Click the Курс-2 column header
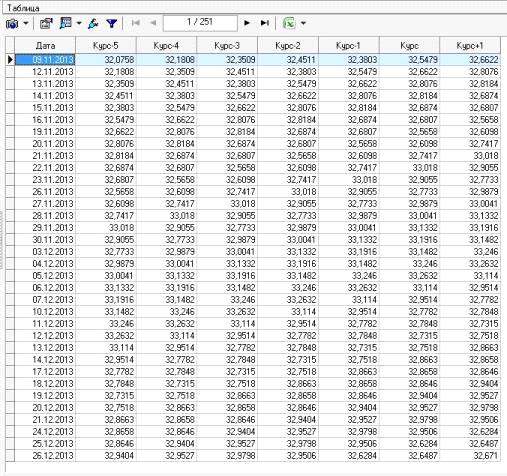The height and width of the screenshot is (476, 507). 288,46
